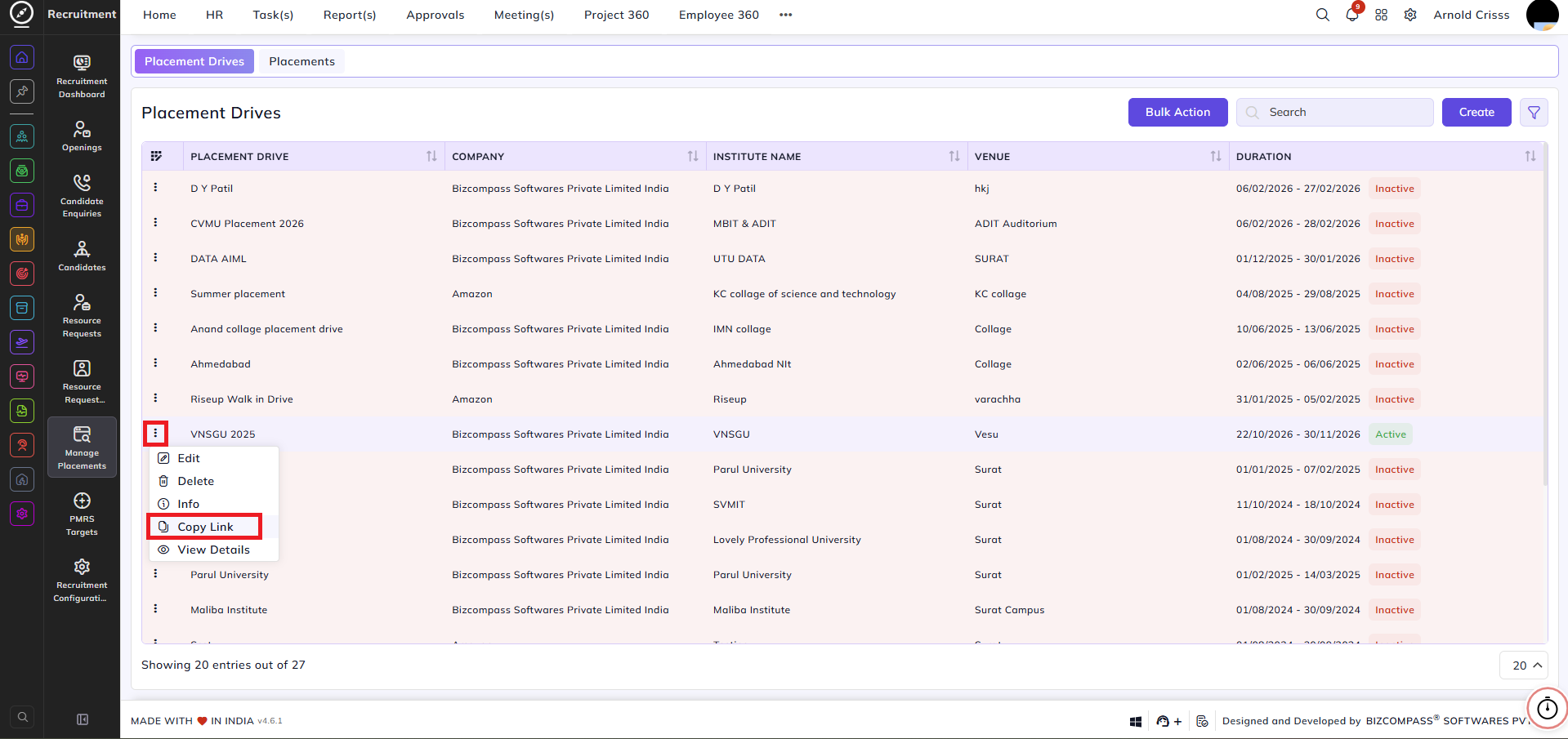Open the Approvals top menu
Viewport: 1568px width, 739px height.
click(x=436, y=15)
